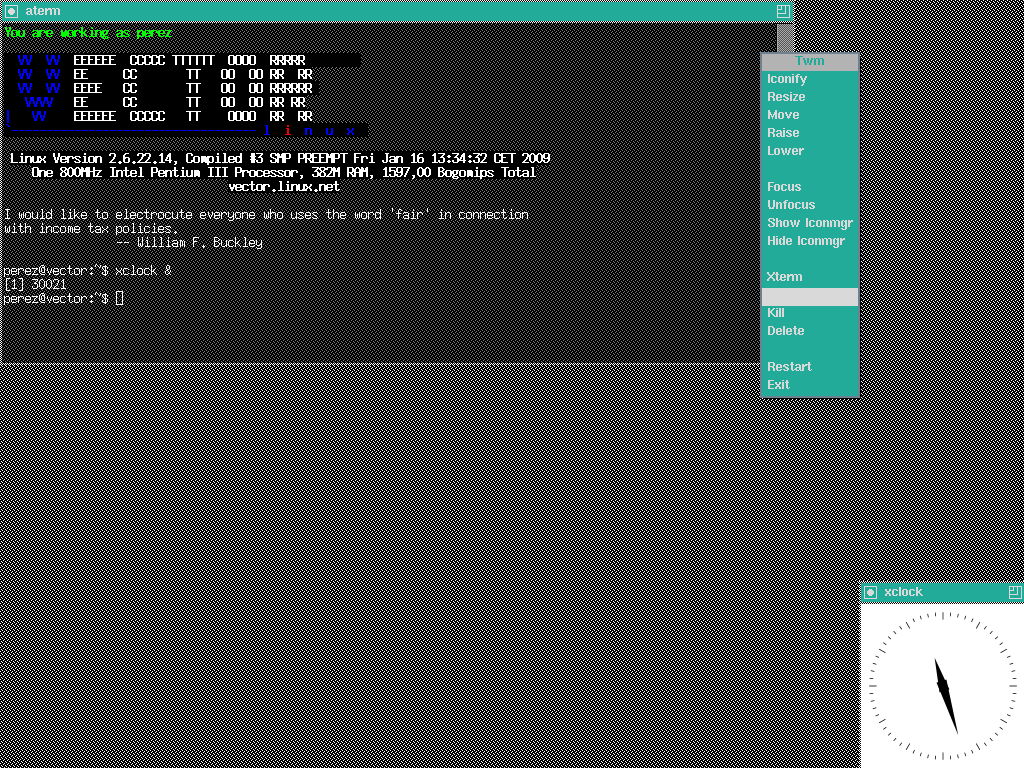Pick Unfocus in the Twm menu
The height and width of the screenshot is (768, 1024).
810,205
